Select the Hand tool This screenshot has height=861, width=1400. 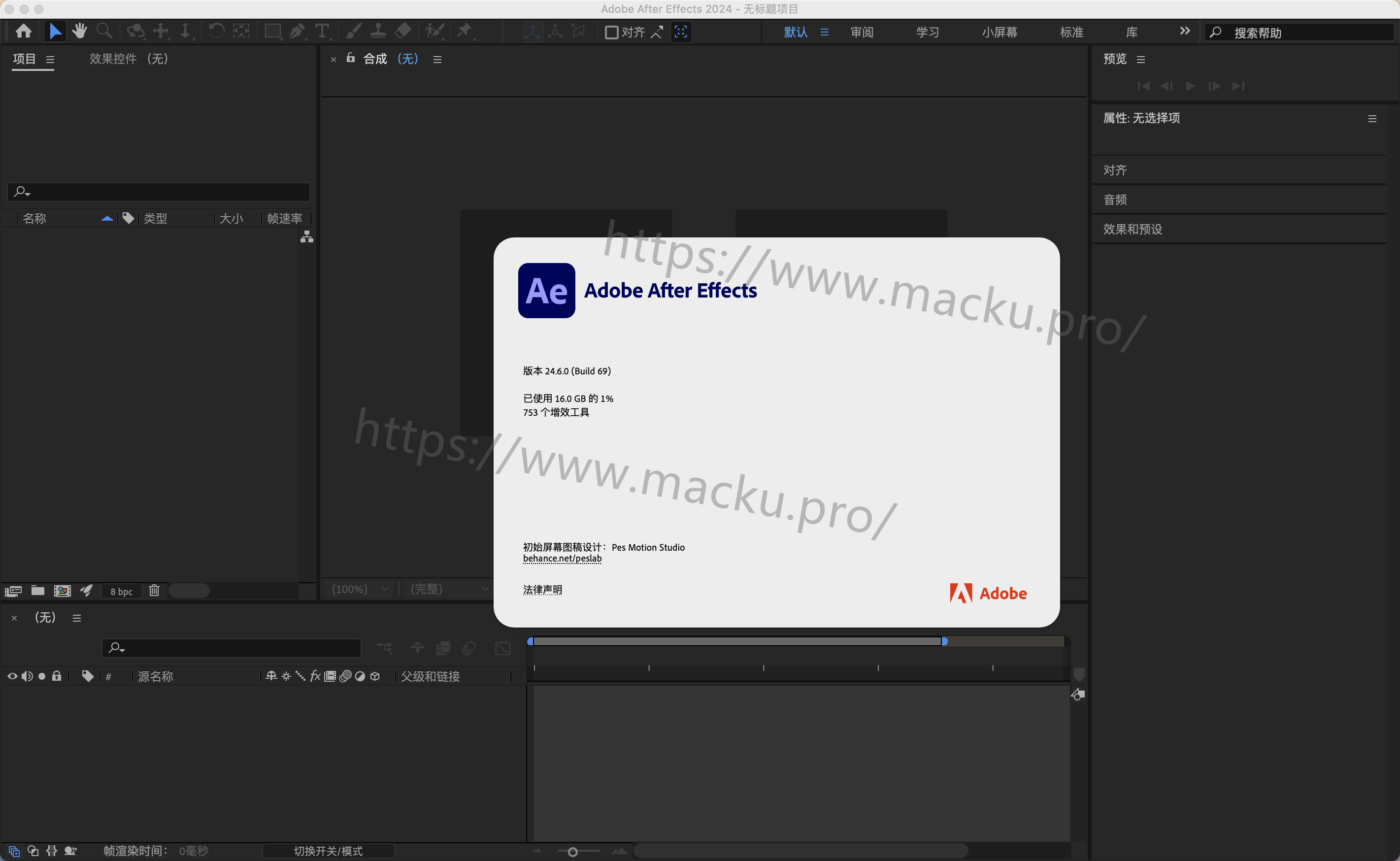pyautogui.click(x=79, y=31)
